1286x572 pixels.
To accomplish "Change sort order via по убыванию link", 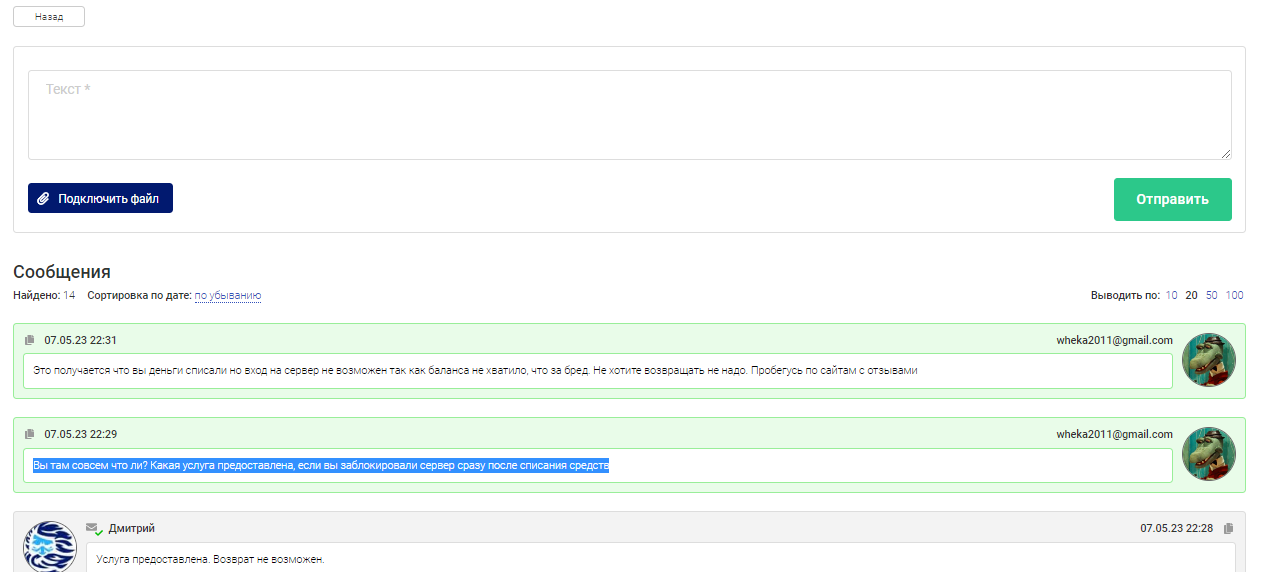I will click(x=228, y=296).
